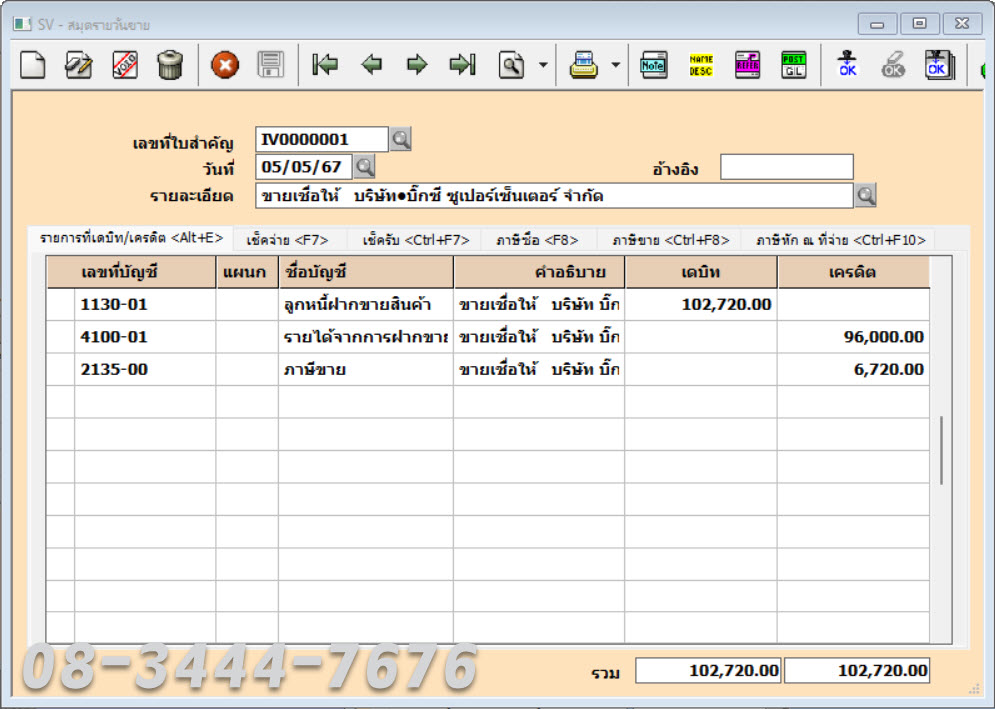Close the SV window
995x709 pixels.
pyautogui.click(x=962, y=24)
